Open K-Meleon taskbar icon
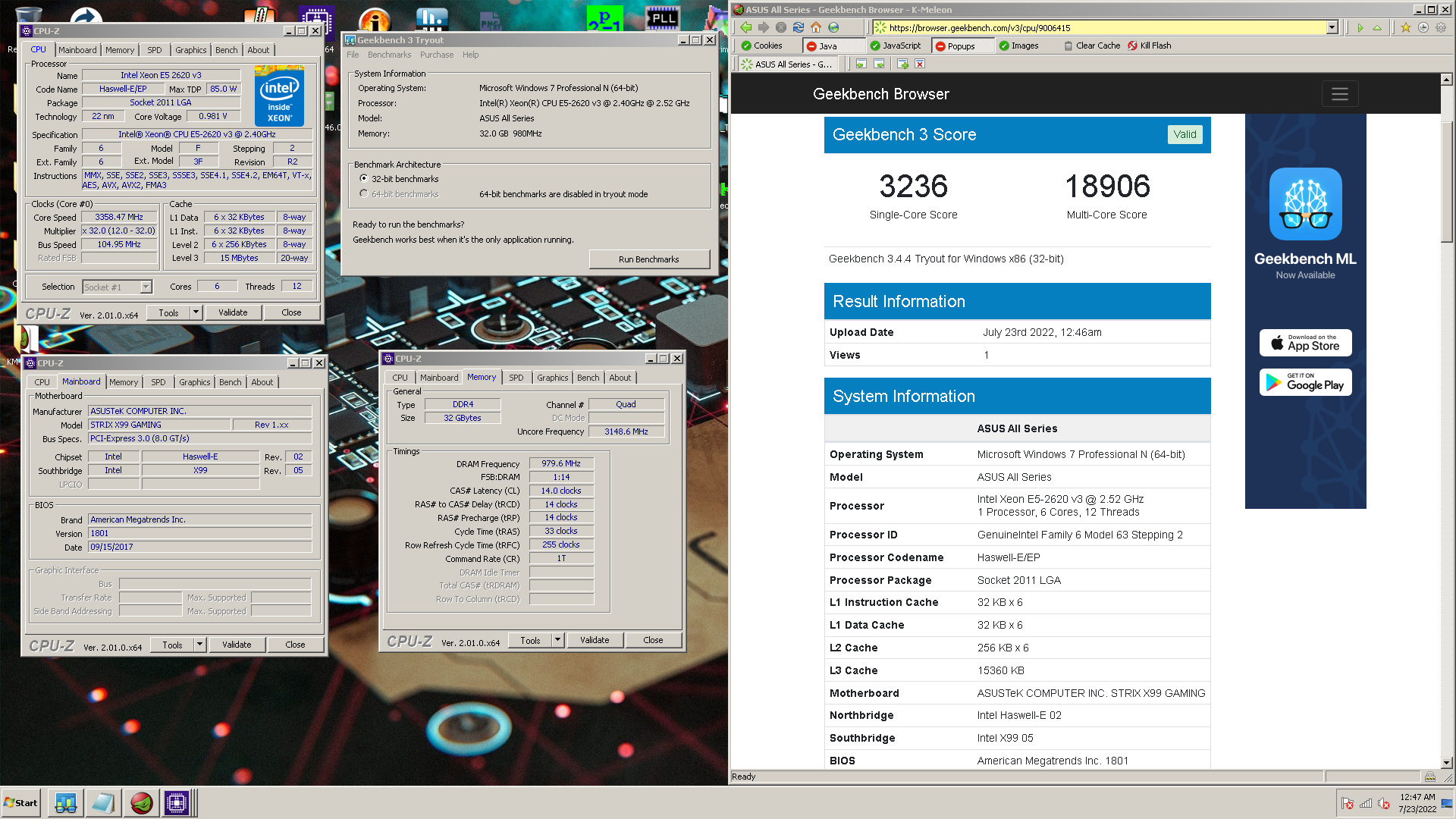The image size is (1456, 819). (x=141, y=803)
